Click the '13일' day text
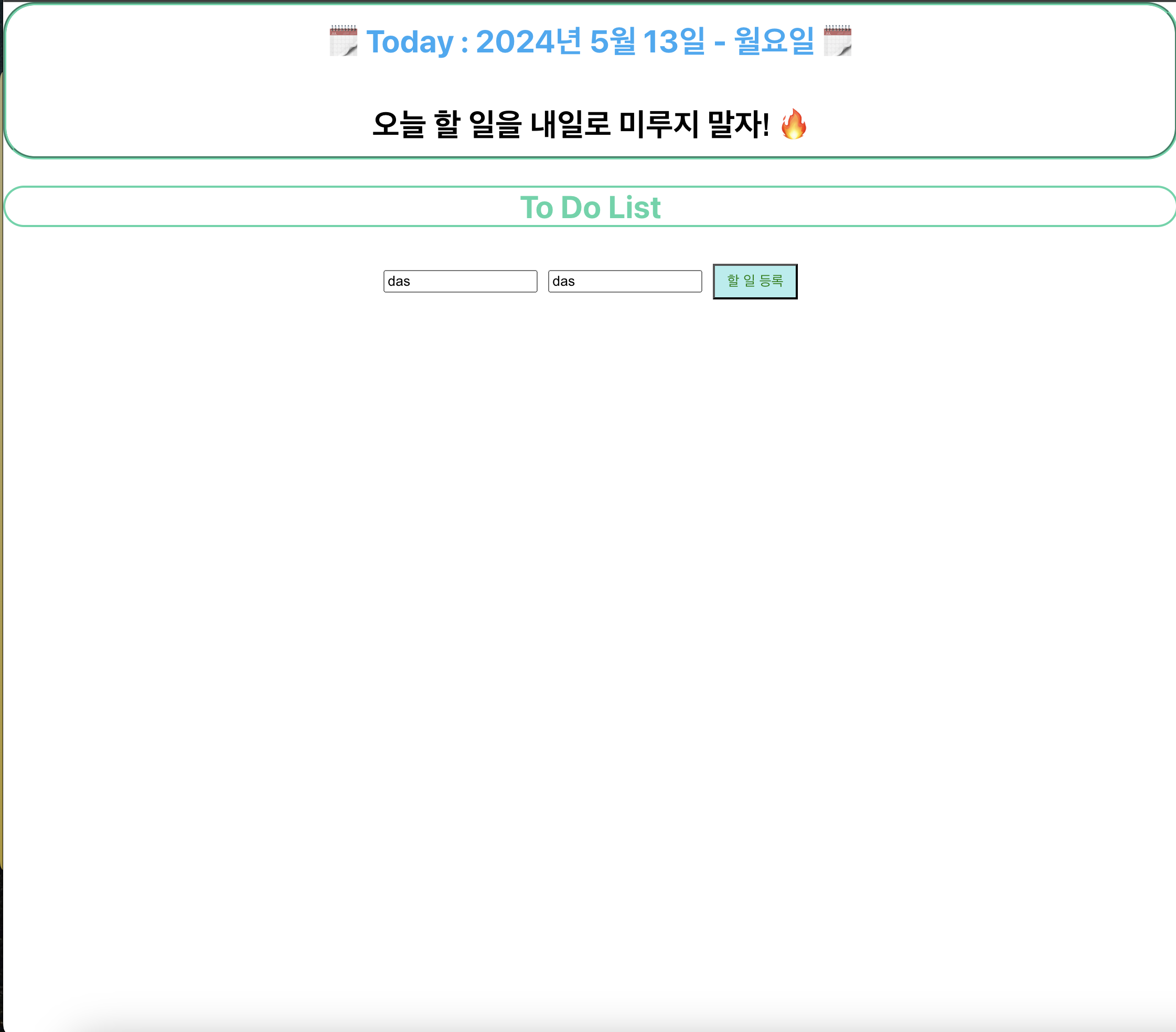 (673, 41)
